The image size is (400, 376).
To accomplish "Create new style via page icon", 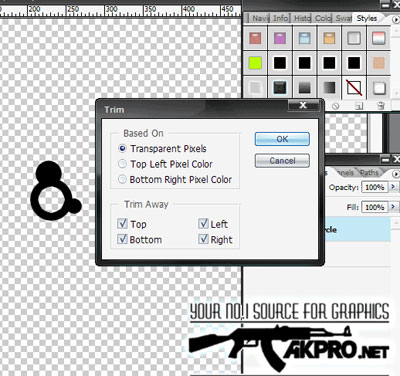I will [359, 106].
